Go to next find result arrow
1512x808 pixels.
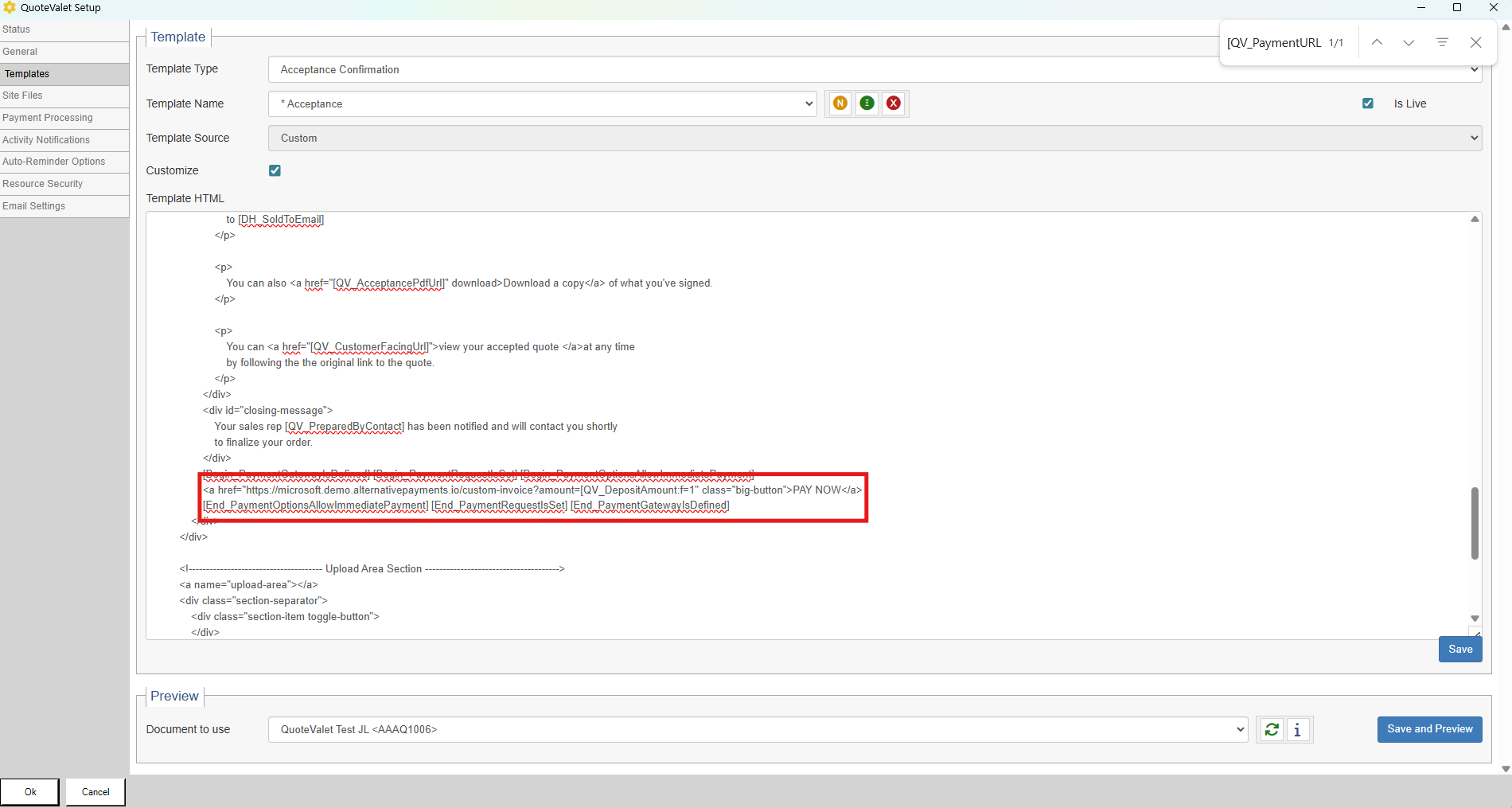[x=1409, y=42]
